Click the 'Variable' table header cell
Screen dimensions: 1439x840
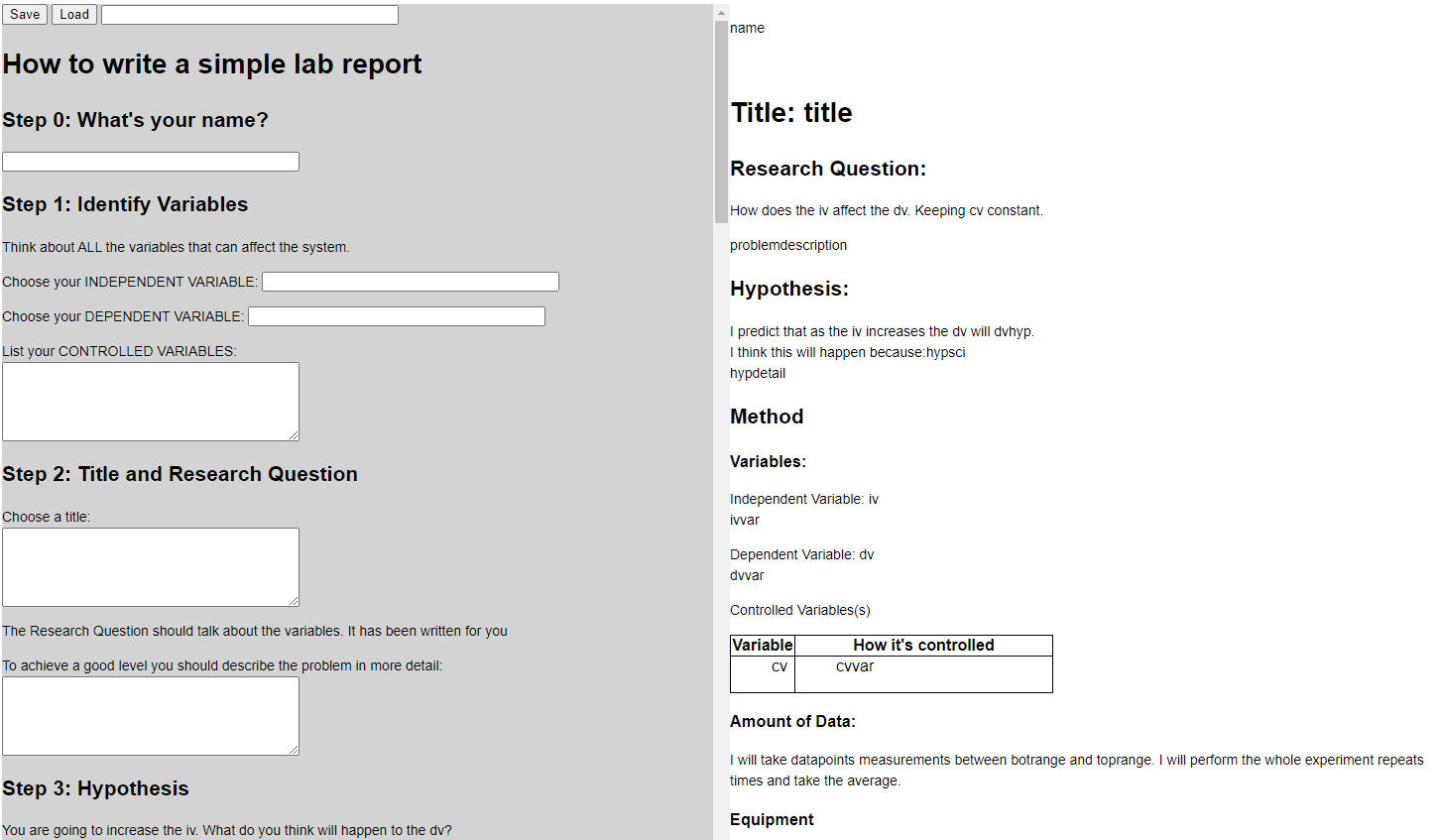(763, 646)
